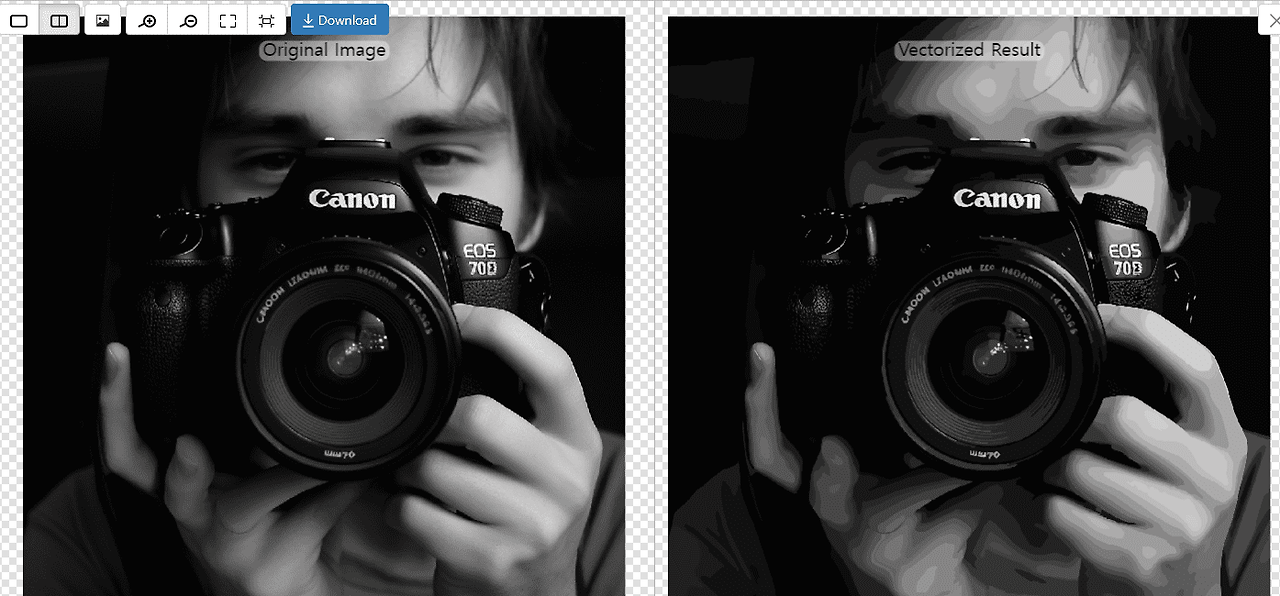Click the fit-to-screen icon

266,20
